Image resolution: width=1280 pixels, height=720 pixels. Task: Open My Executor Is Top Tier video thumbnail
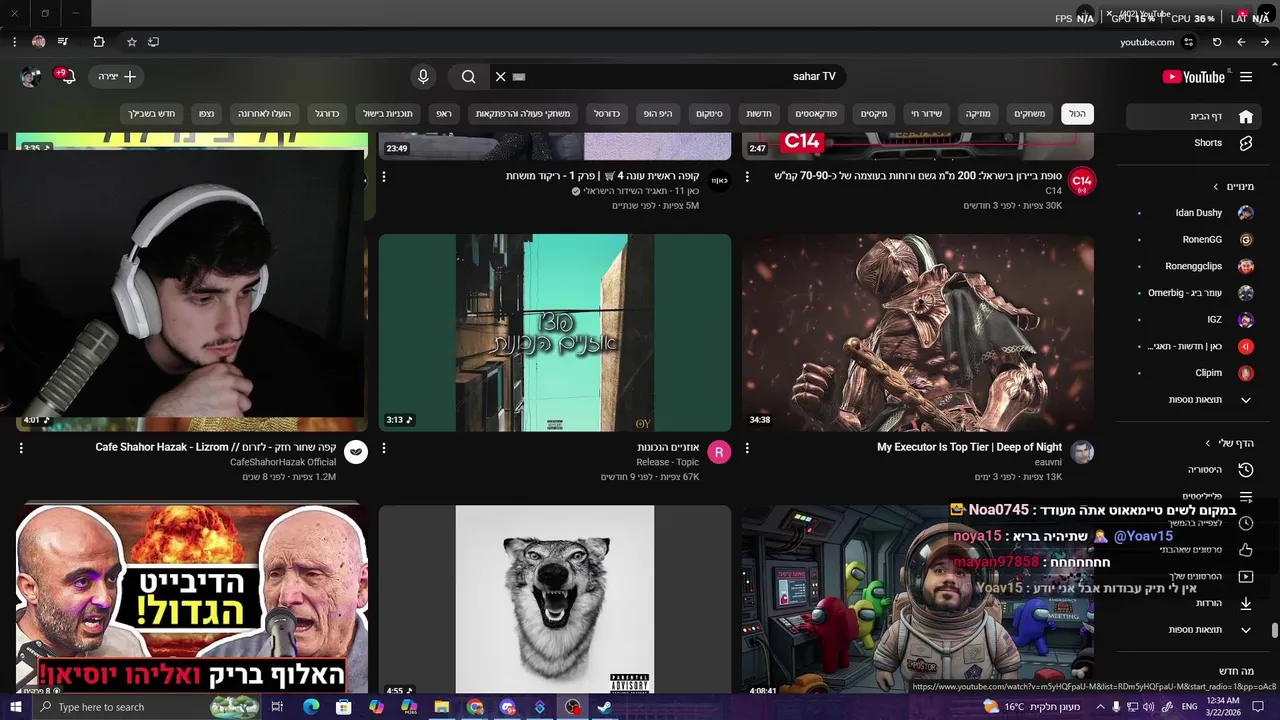point(917,332)
